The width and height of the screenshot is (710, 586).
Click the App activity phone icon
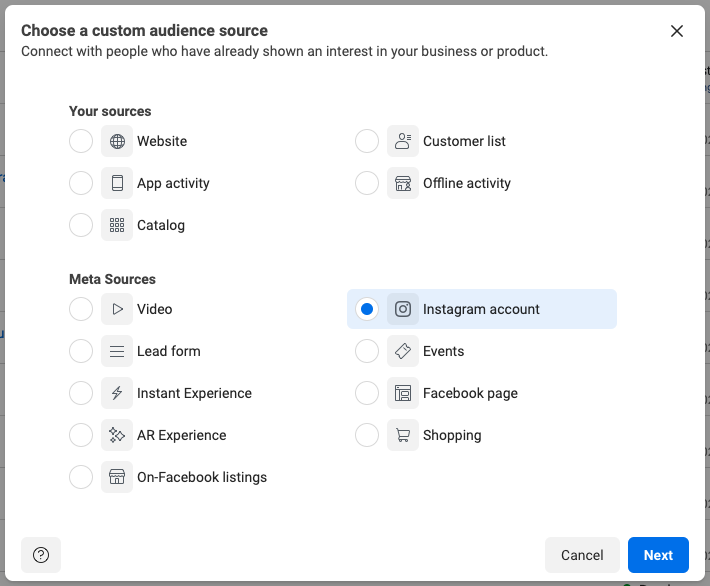click(117, 183)
